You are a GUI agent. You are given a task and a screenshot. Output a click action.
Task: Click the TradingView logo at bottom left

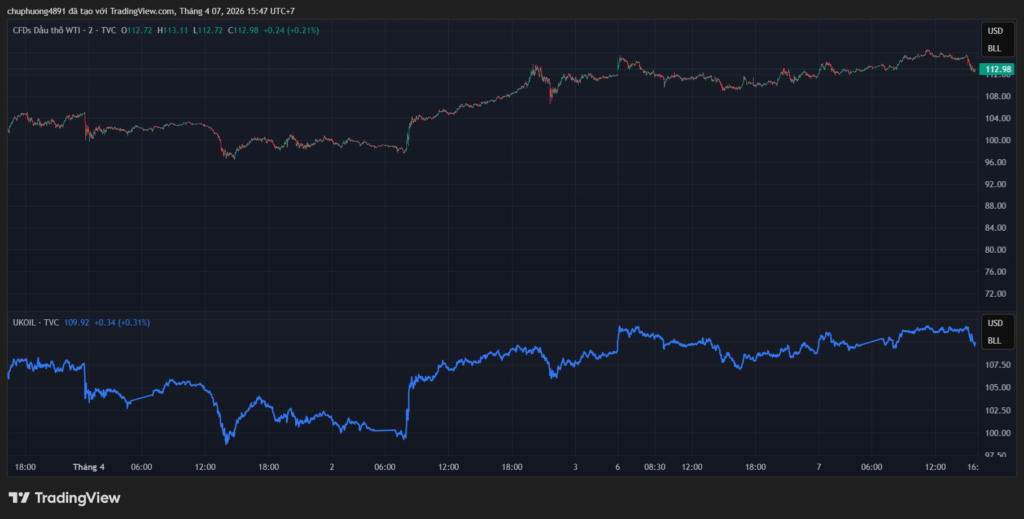click(64, 497)
